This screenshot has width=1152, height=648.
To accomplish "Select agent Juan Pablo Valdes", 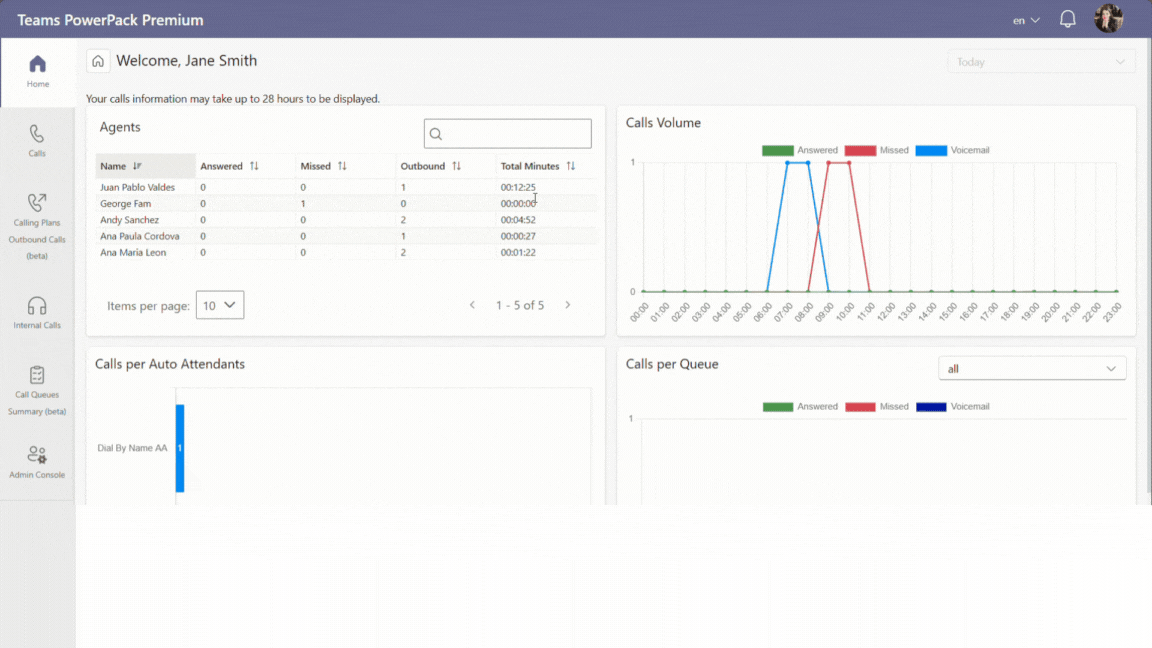I will (137, 187).
